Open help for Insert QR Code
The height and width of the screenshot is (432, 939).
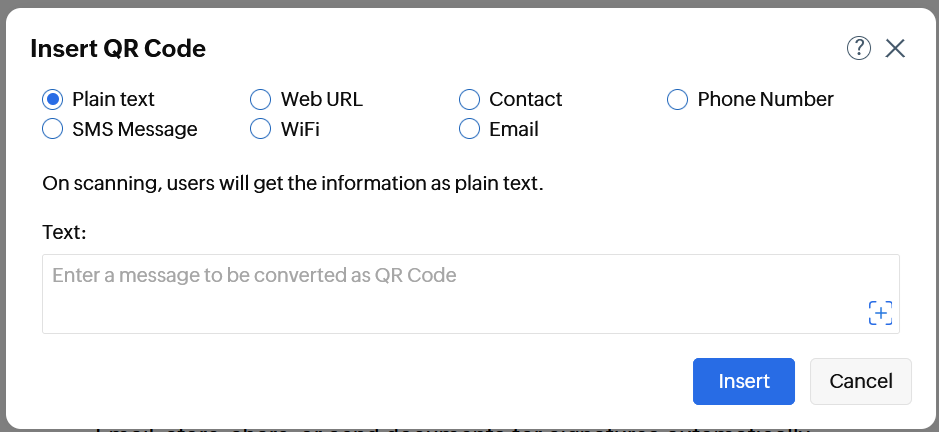[858, 48]
